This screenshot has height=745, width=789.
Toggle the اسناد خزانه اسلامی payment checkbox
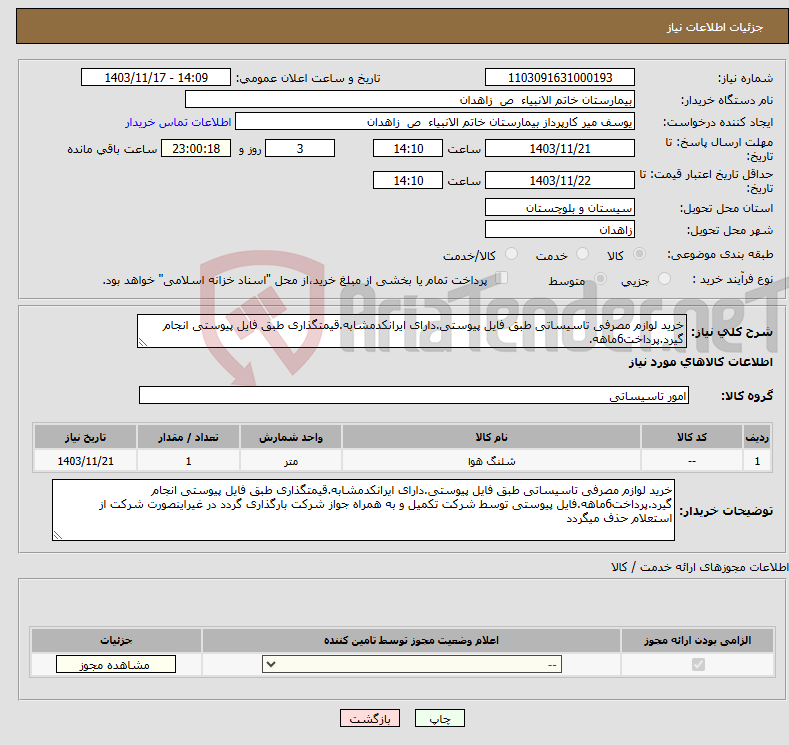tap(501, 278)
